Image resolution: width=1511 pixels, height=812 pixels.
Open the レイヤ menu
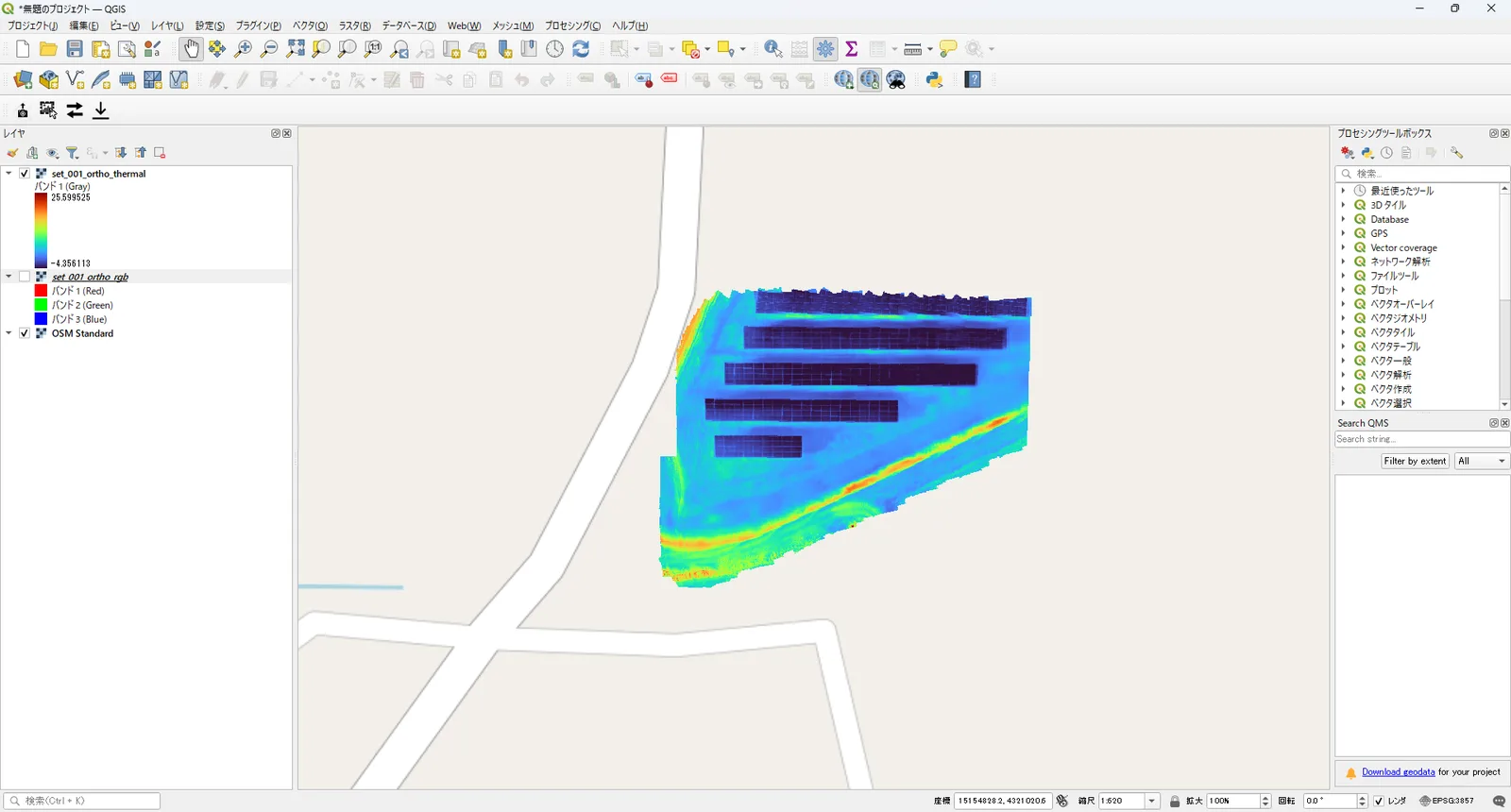(167, 25)
